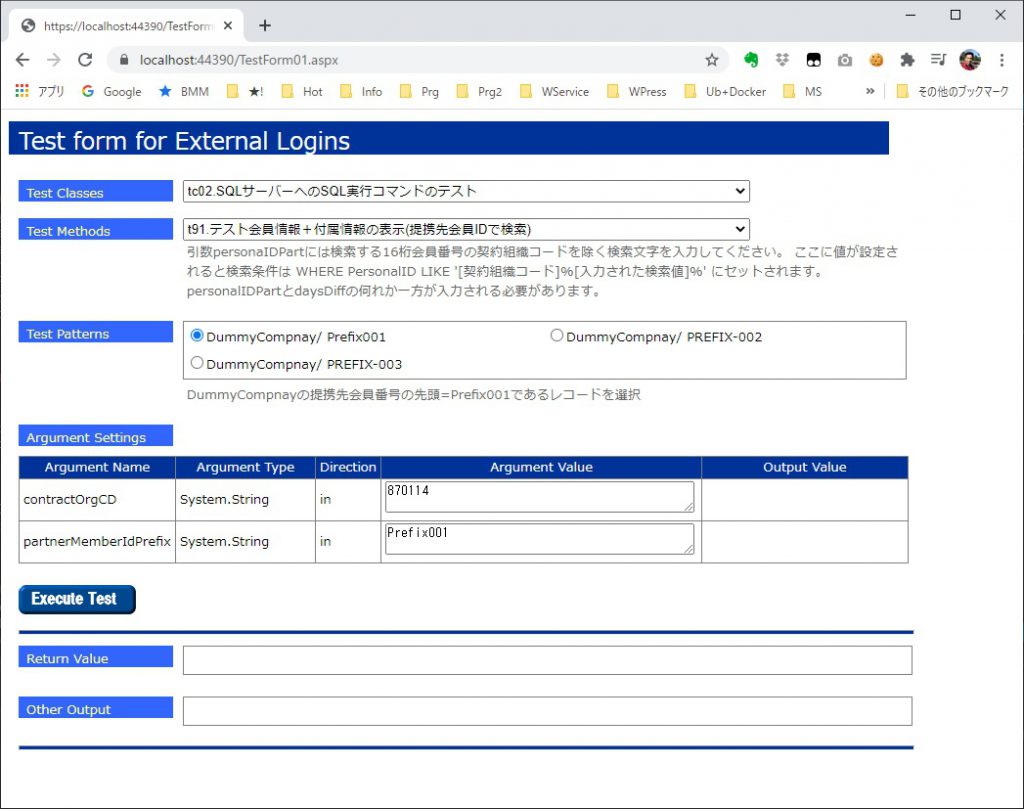
Task: Click the Argument Settings label
Action: pyautogui.click(x=95, y=436)
